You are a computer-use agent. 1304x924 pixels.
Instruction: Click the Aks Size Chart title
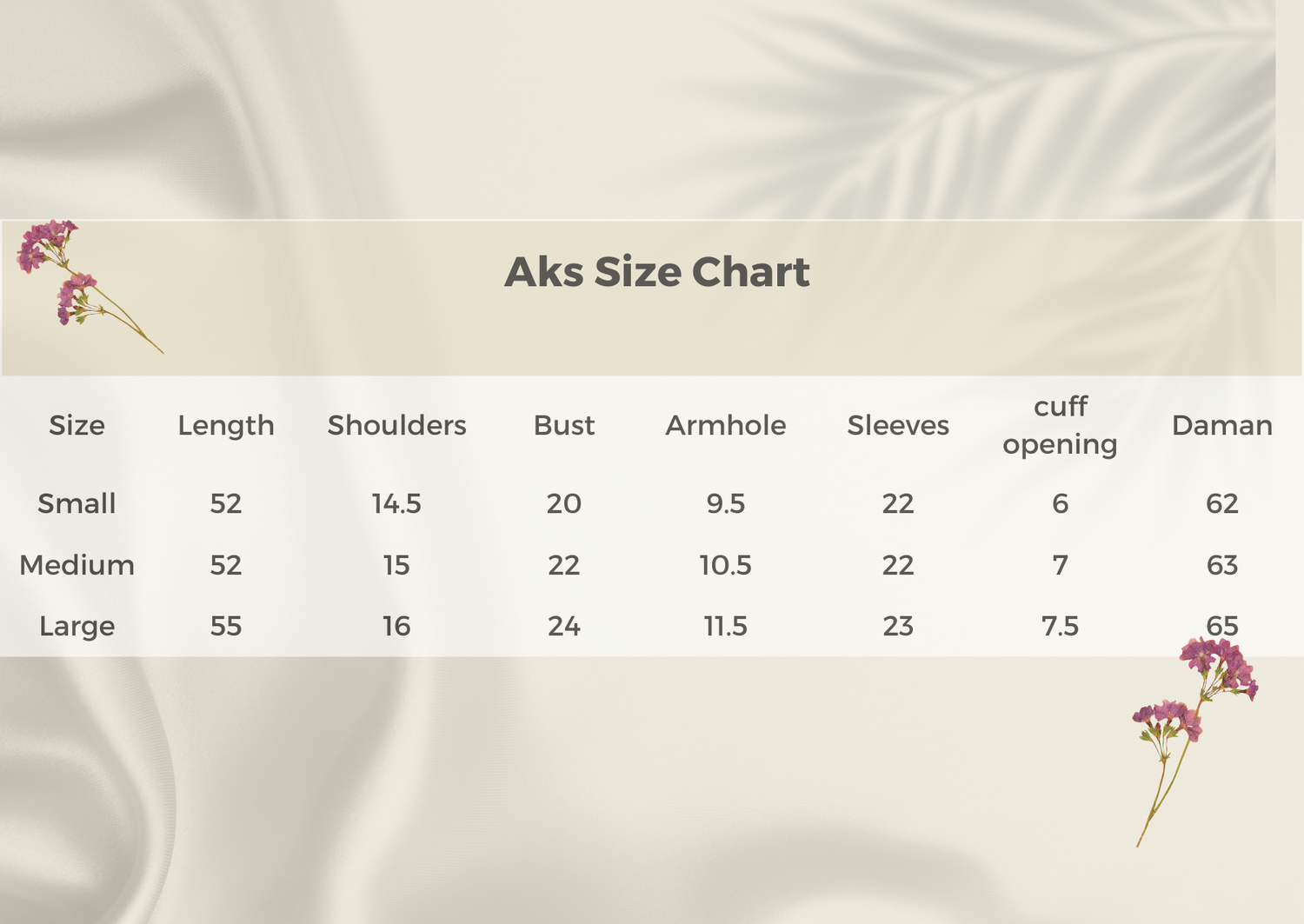click(x=656, y=272)
